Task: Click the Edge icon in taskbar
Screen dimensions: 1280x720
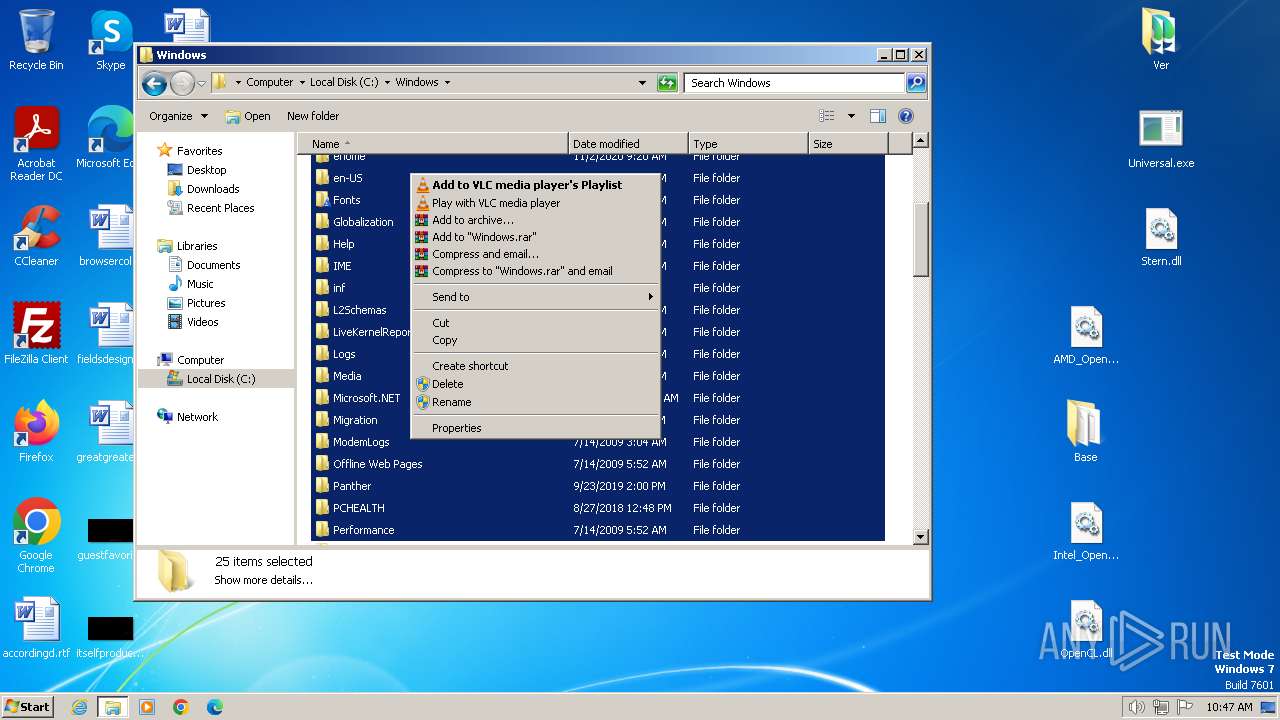Action: (x=214, y=707)
